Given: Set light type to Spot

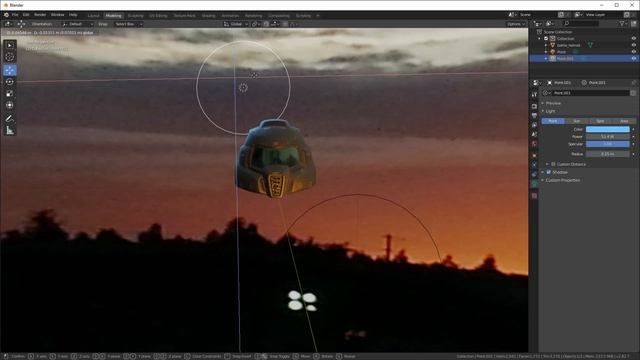Looking at the screenshot, I should tap(600, 121).
